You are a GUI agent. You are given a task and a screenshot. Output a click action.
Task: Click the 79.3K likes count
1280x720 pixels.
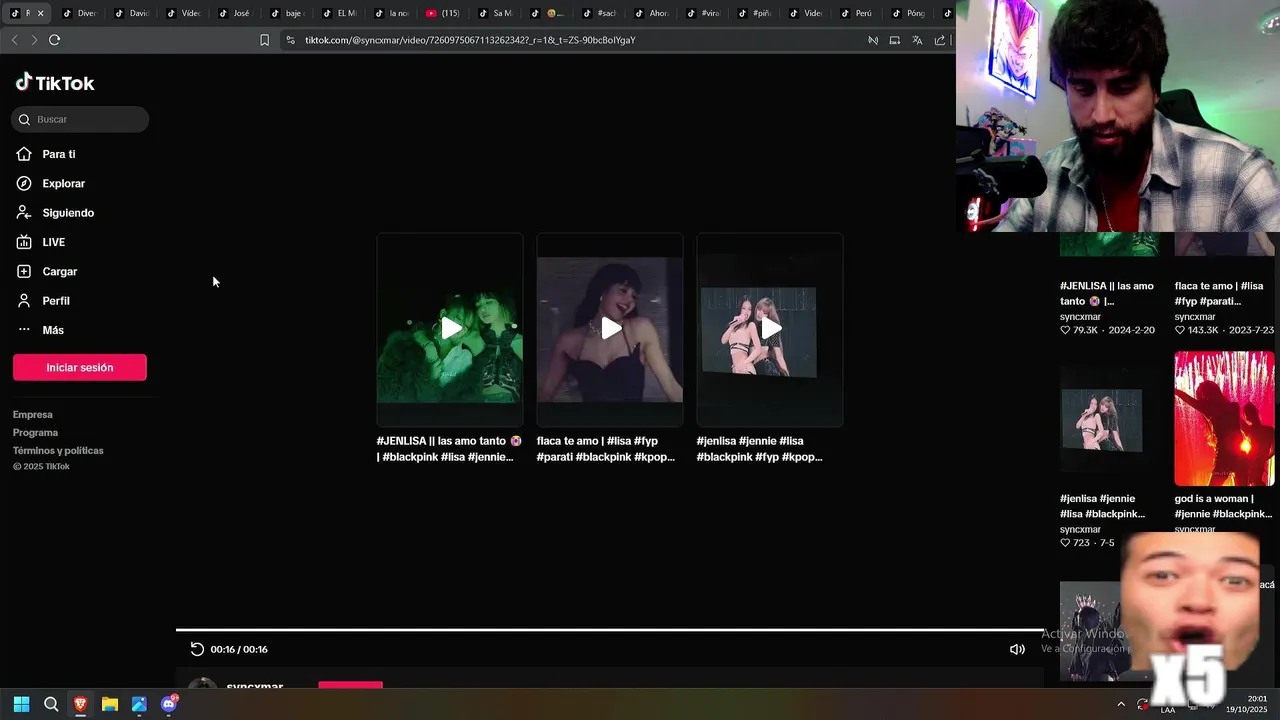click(1080, 330)
